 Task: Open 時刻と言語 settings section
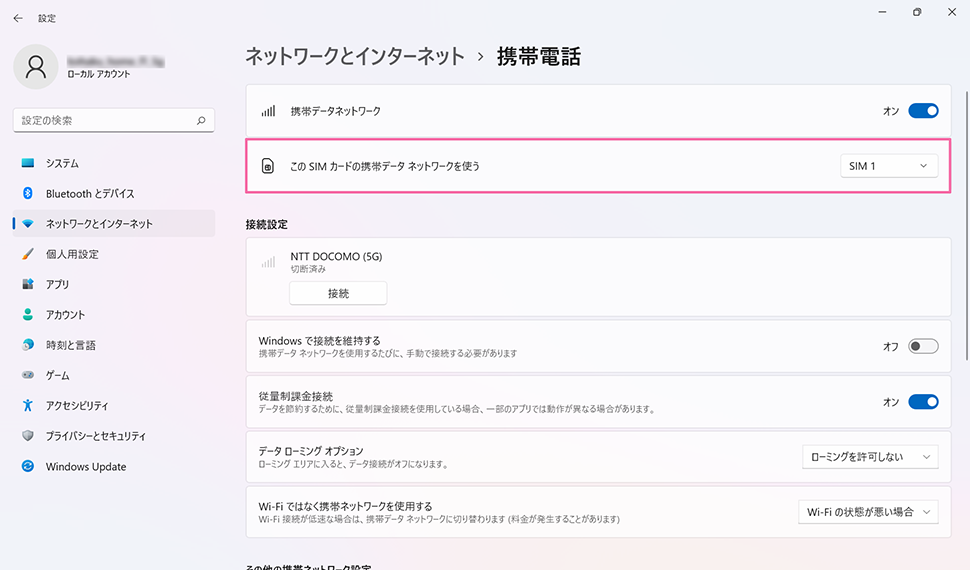tap(71, 345)
